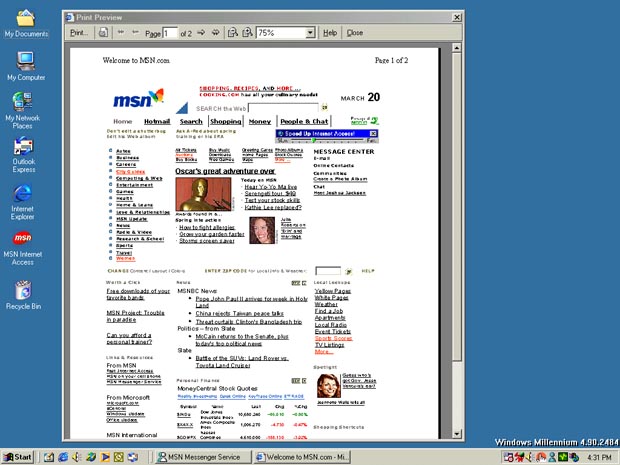Go to previous page arrow icon
The image size is (620, 465).
pyautogui.click(x=136, y=32)
